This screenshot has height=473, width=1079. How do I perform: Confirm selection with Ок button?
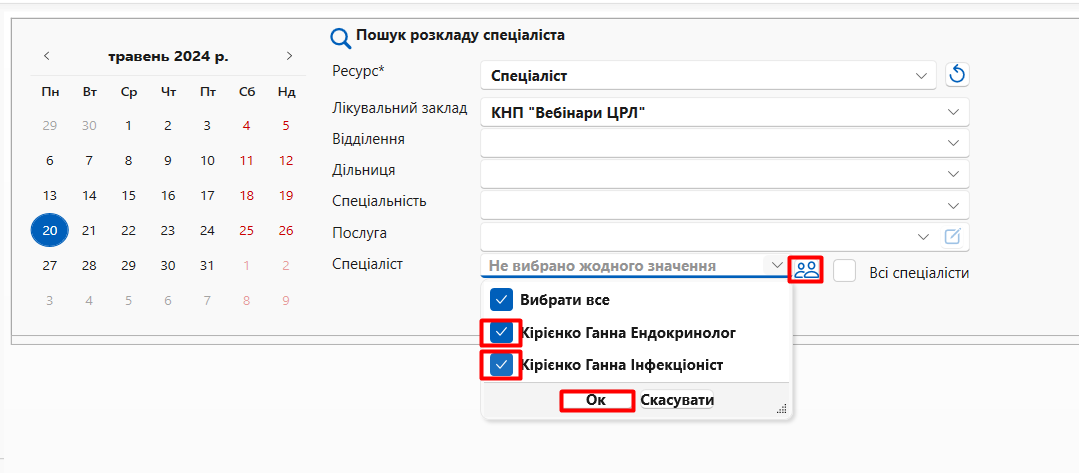597,400
